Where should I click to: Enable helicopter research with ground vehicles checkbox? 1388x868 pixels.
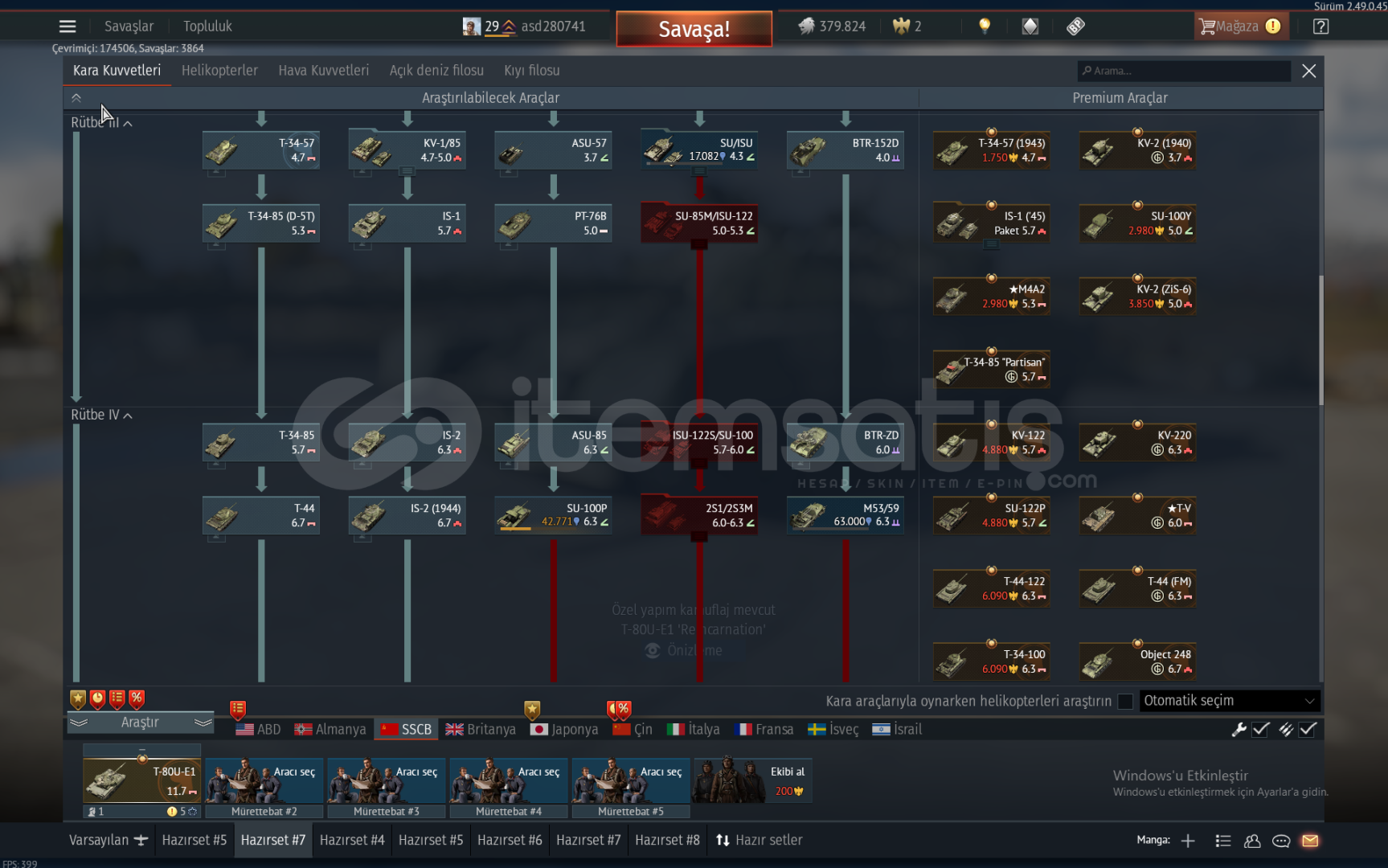tap(1125, 702)
